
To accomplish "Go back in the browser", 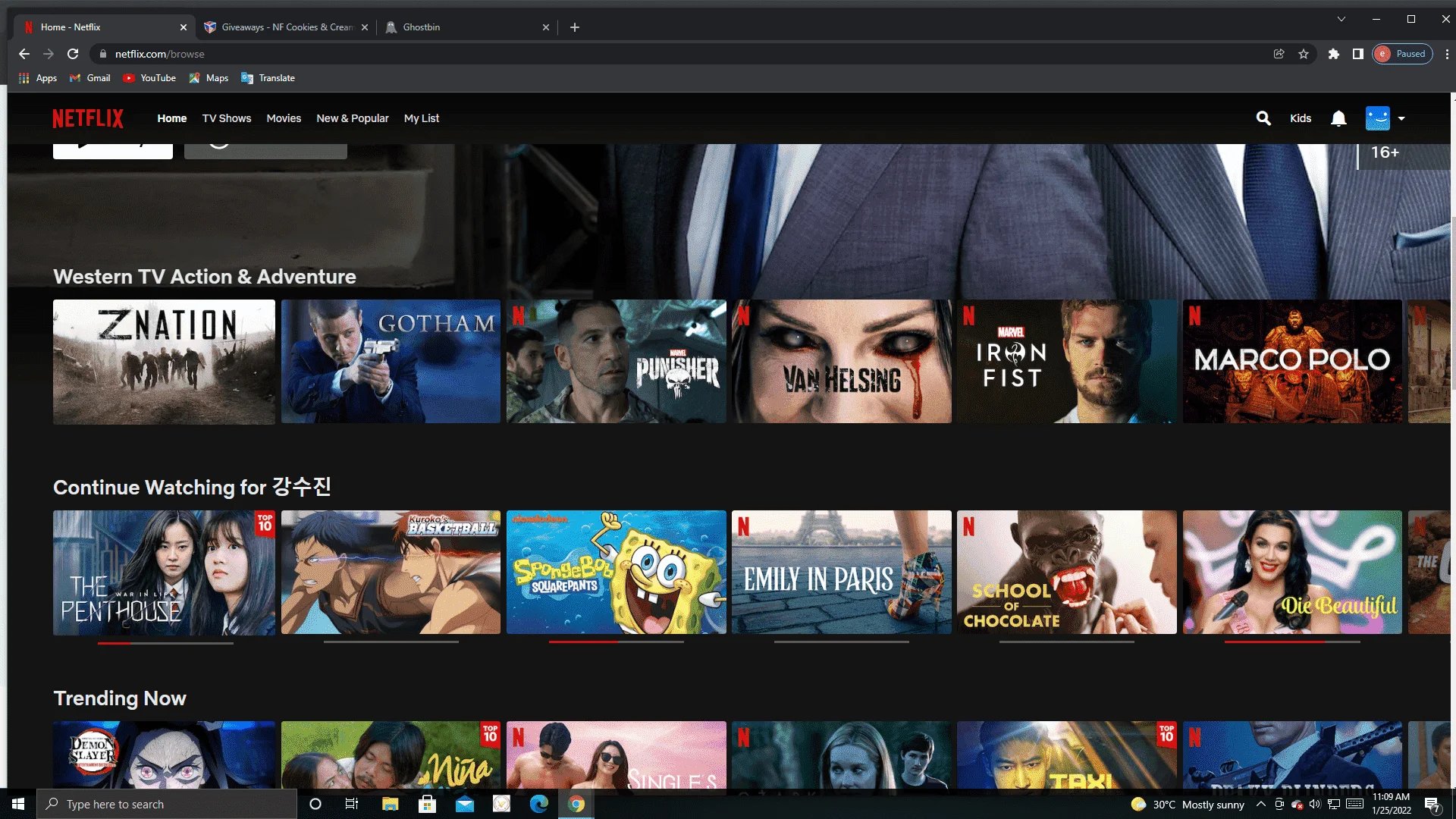I will [x=24, y=54].
